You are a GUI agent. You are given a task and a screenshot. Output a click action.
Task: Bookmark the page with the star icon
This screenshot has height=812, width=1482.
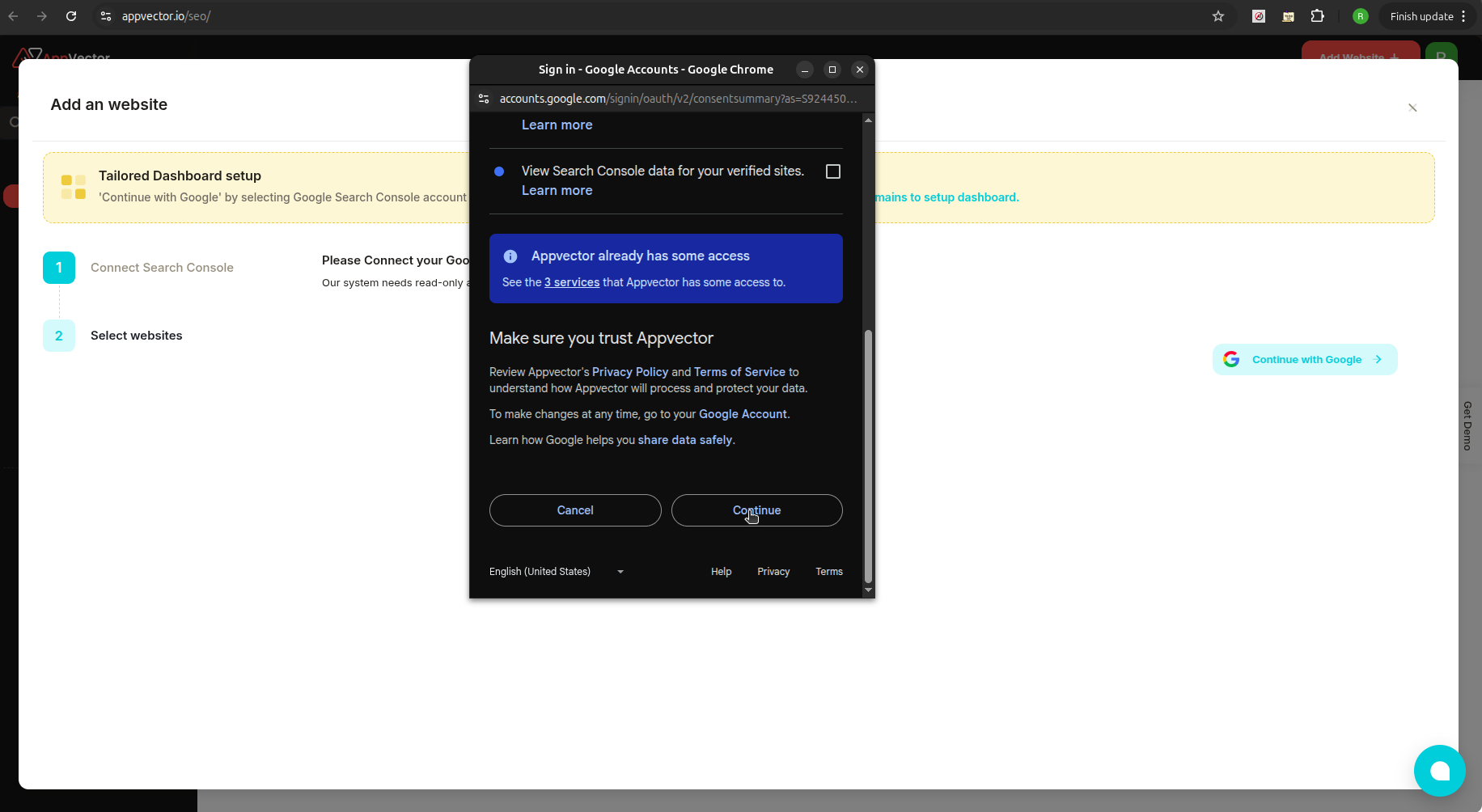point(1219,16)
